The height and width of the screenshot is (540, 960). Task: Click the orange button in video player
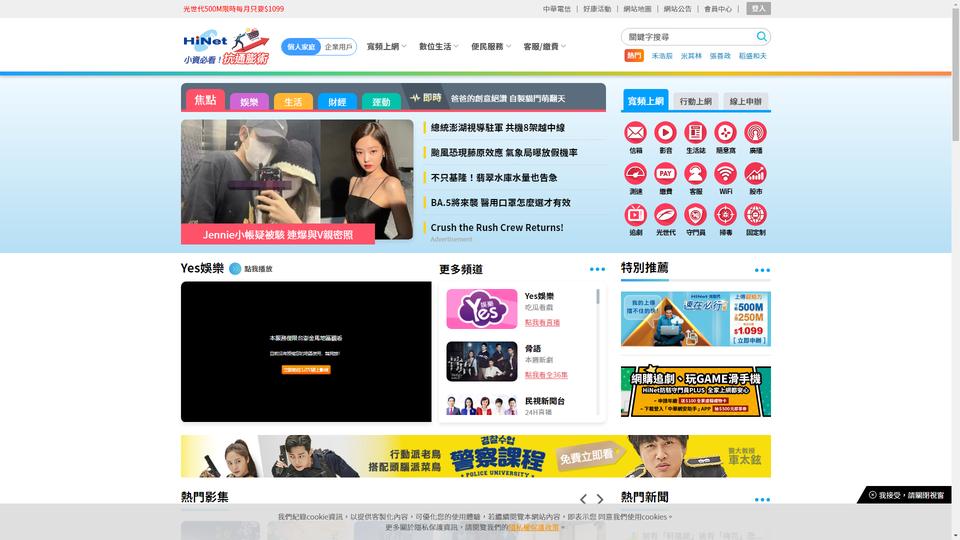coord(306,370)
